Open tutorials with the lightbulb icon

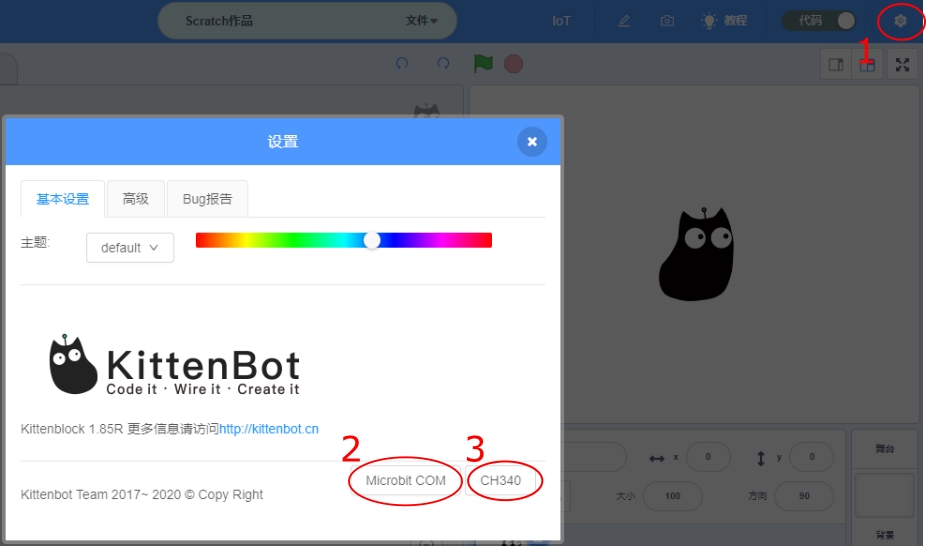point(724,21)
